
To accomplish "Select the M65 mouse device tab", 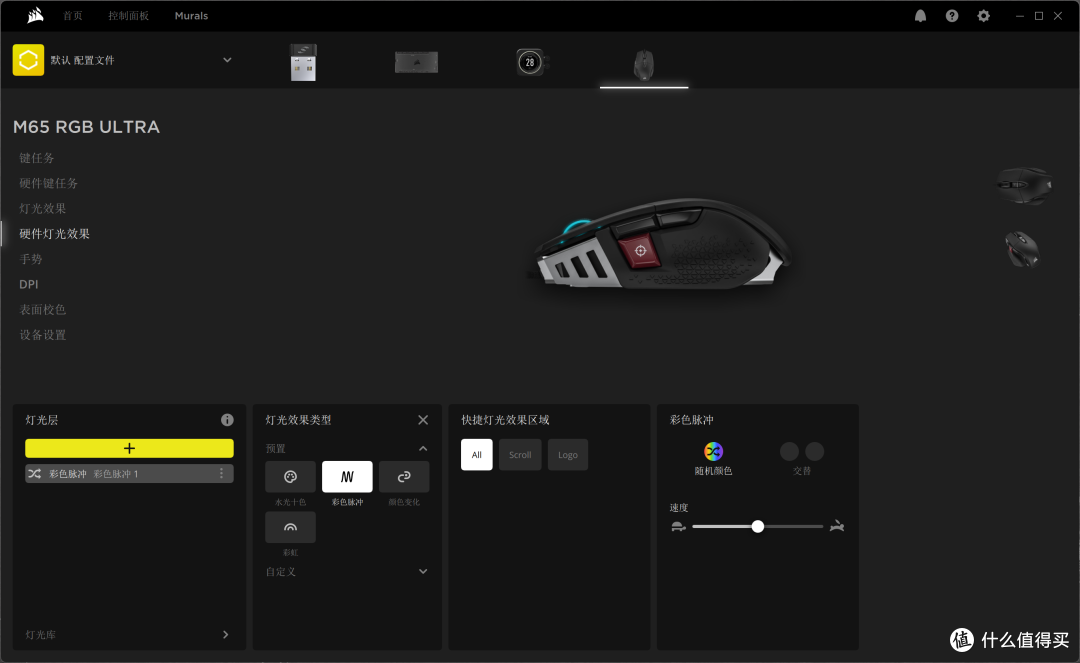I will pyautogui.click(x=643, y=65).
